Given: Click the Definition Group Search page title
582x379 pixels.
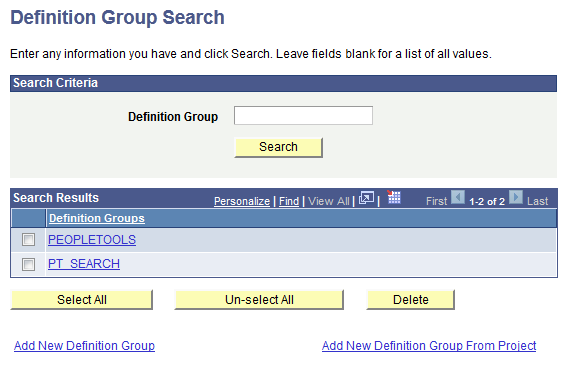Looking at the screenshot, I should (117, 17).
